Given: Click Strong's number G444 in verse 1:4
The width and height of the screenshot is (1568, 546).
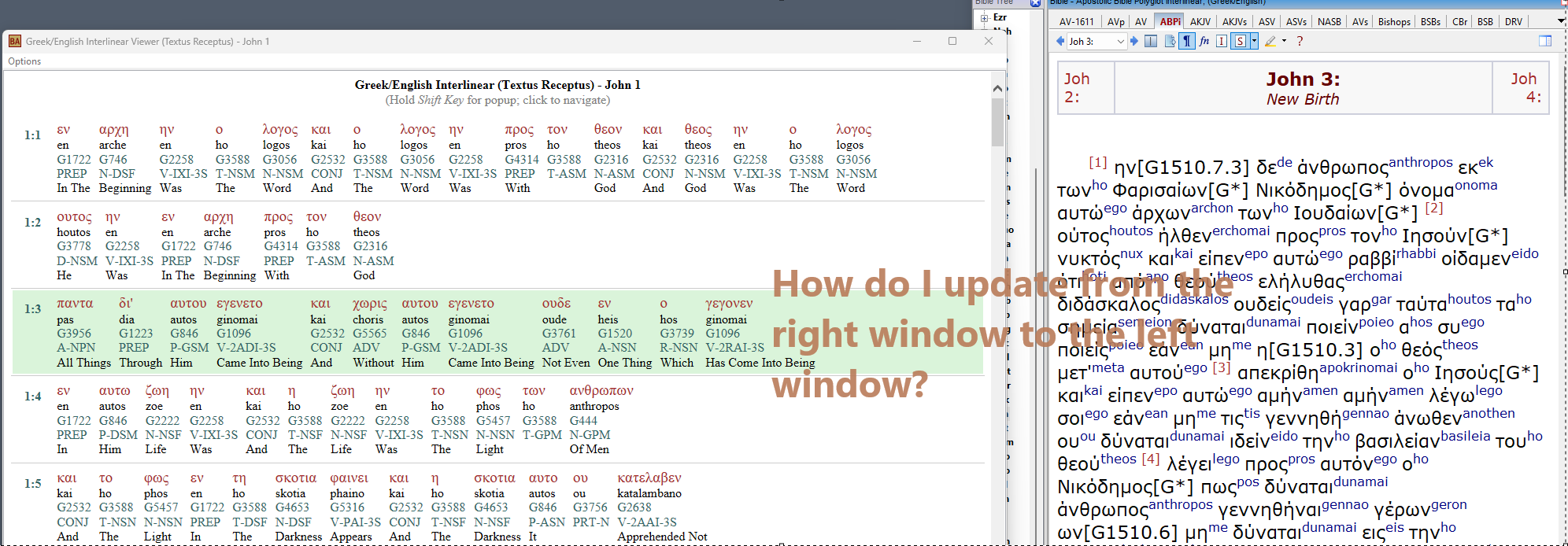Looking at the screenshot, I should click(583, 421).
